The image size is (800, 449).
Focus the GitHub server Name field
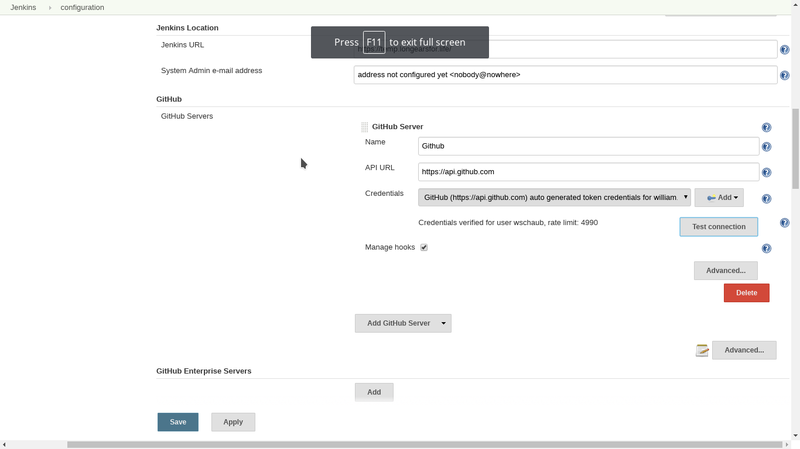[x=588, y=146]
